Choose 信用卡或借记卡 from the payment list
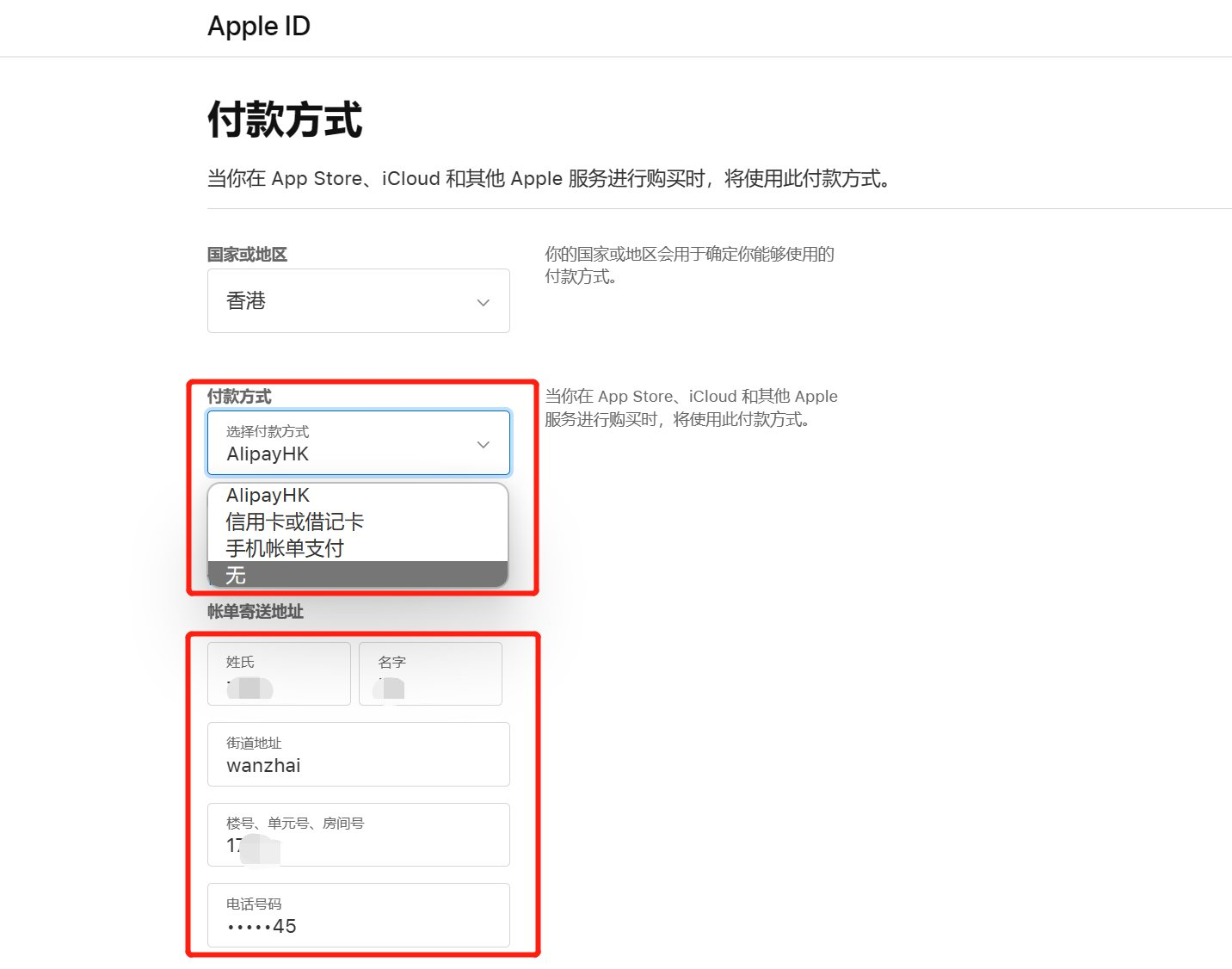Viewport: 1232px width, 969px height. pyautogui.click(x=295, y=522)
